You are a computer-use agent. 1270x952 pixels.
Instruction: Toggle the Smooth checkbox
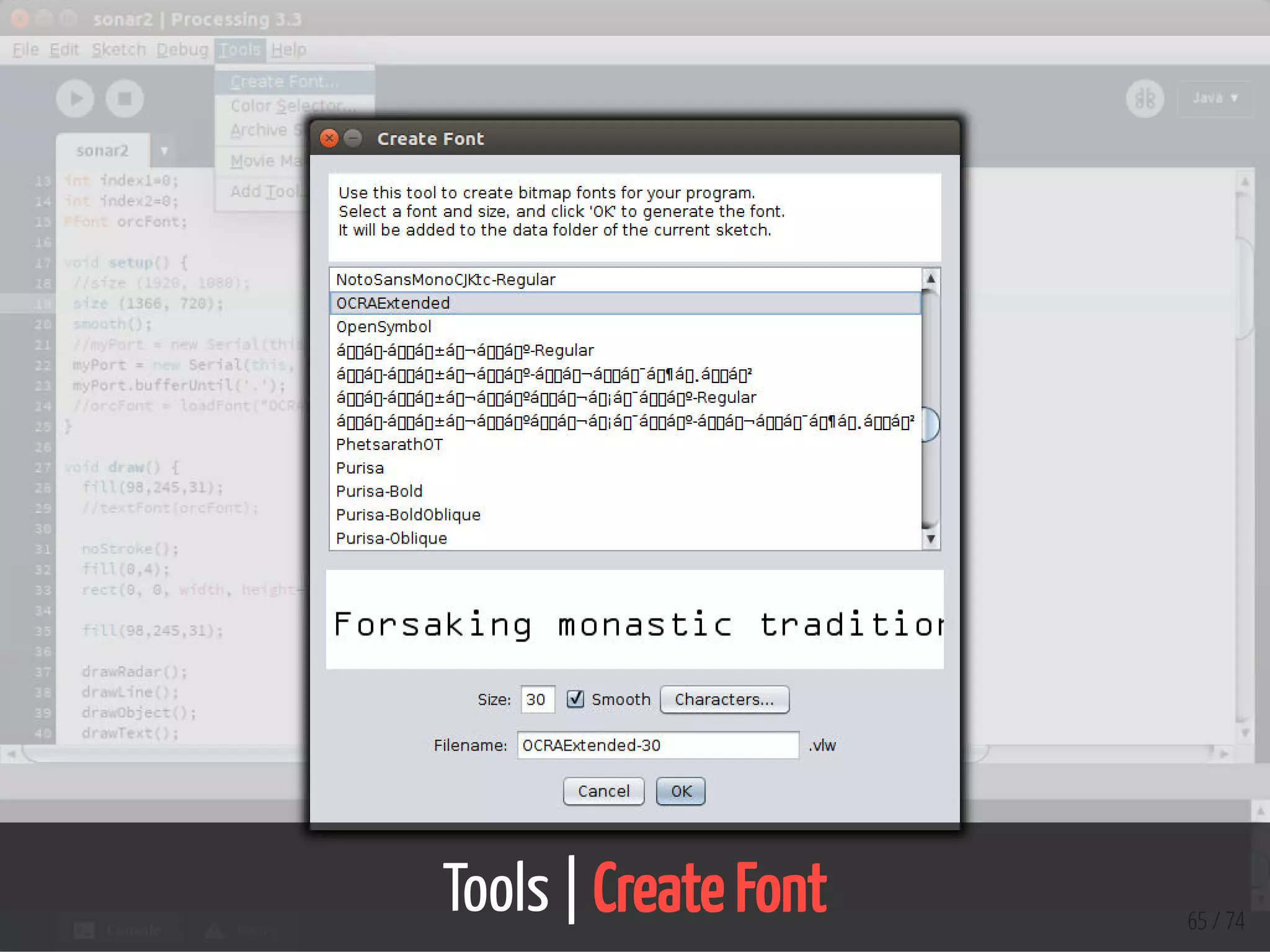coord(575,699)
